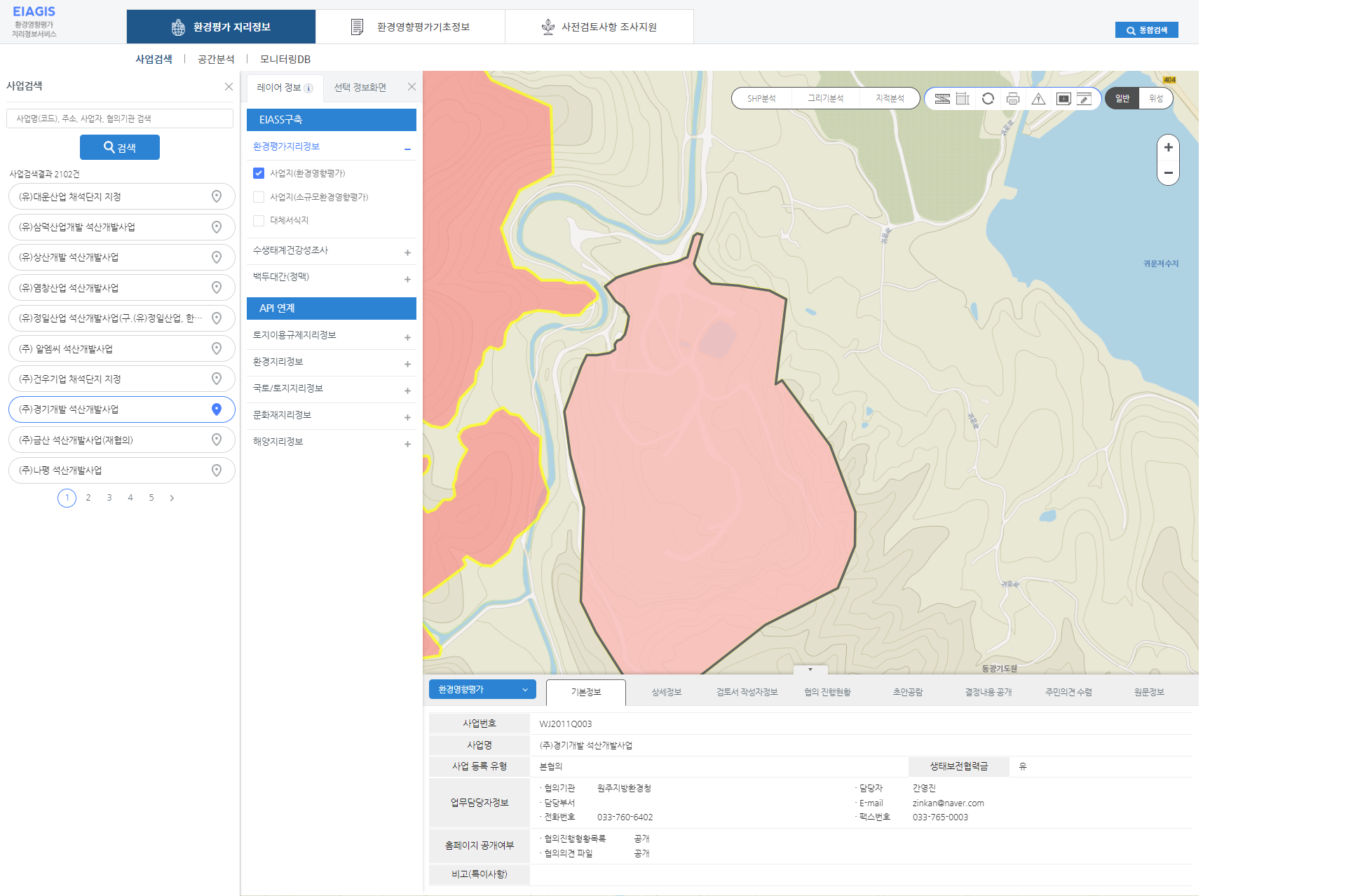
Task: Click the zoom in plus button
Action: click(1168, 147)
